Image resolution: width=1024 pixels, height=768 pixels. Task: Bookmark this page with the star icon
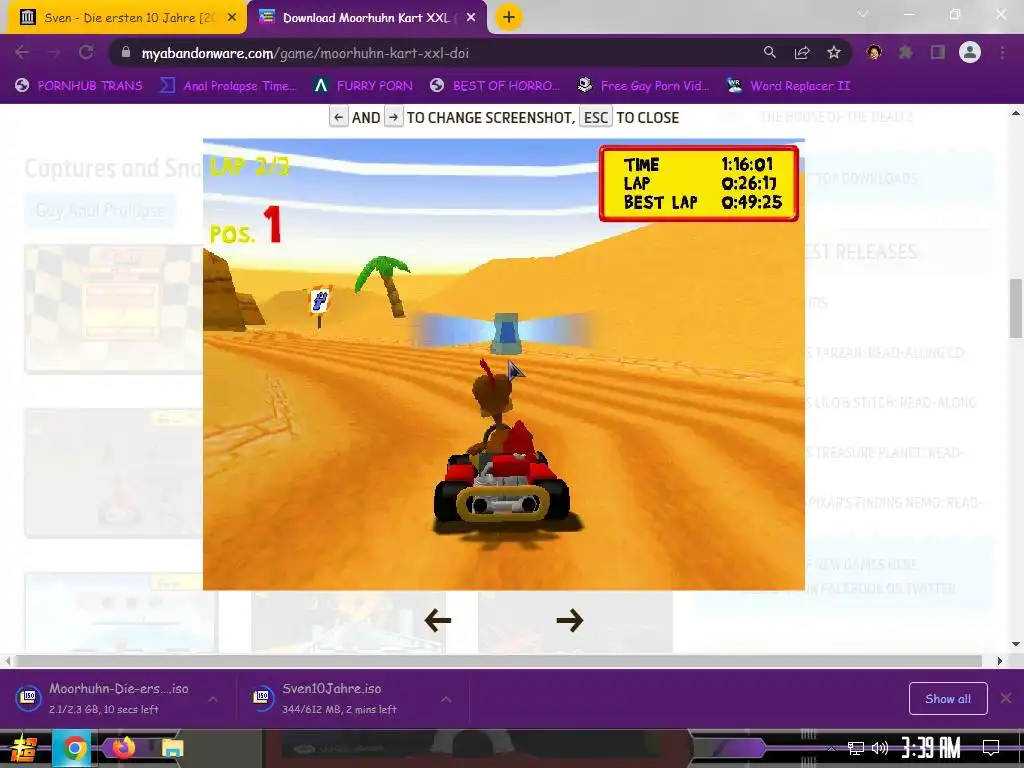(834, 53)
